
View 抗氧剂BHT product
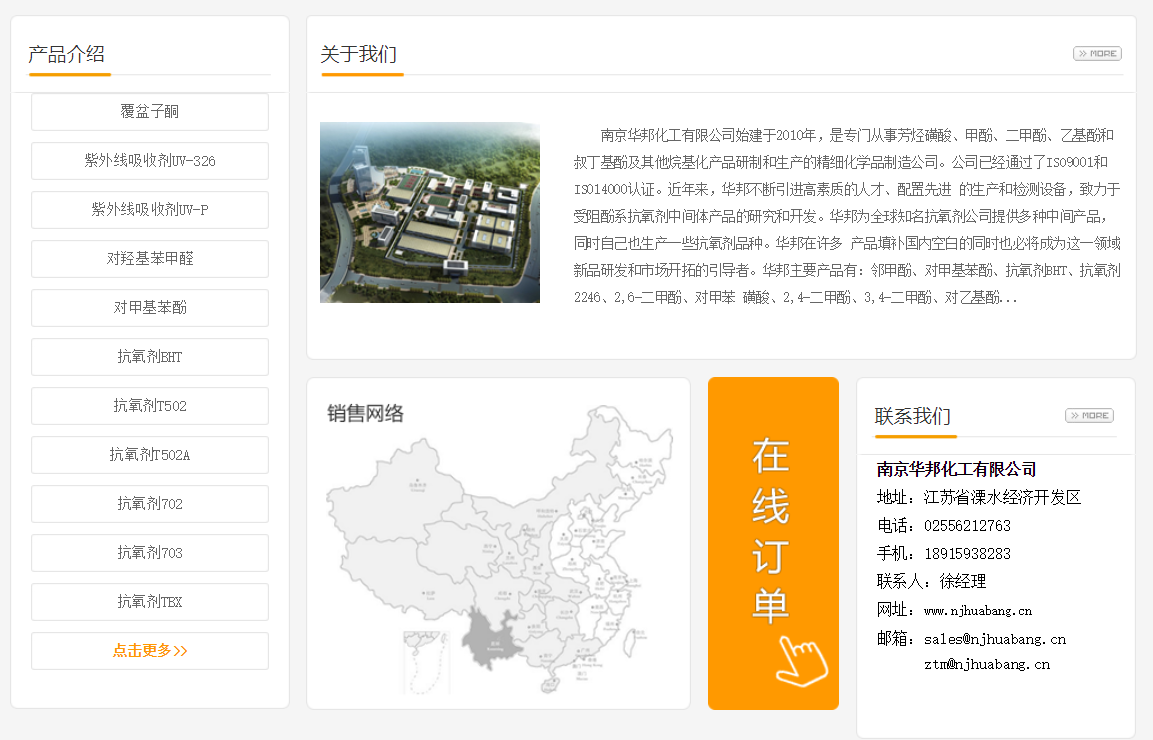(150, 357)
